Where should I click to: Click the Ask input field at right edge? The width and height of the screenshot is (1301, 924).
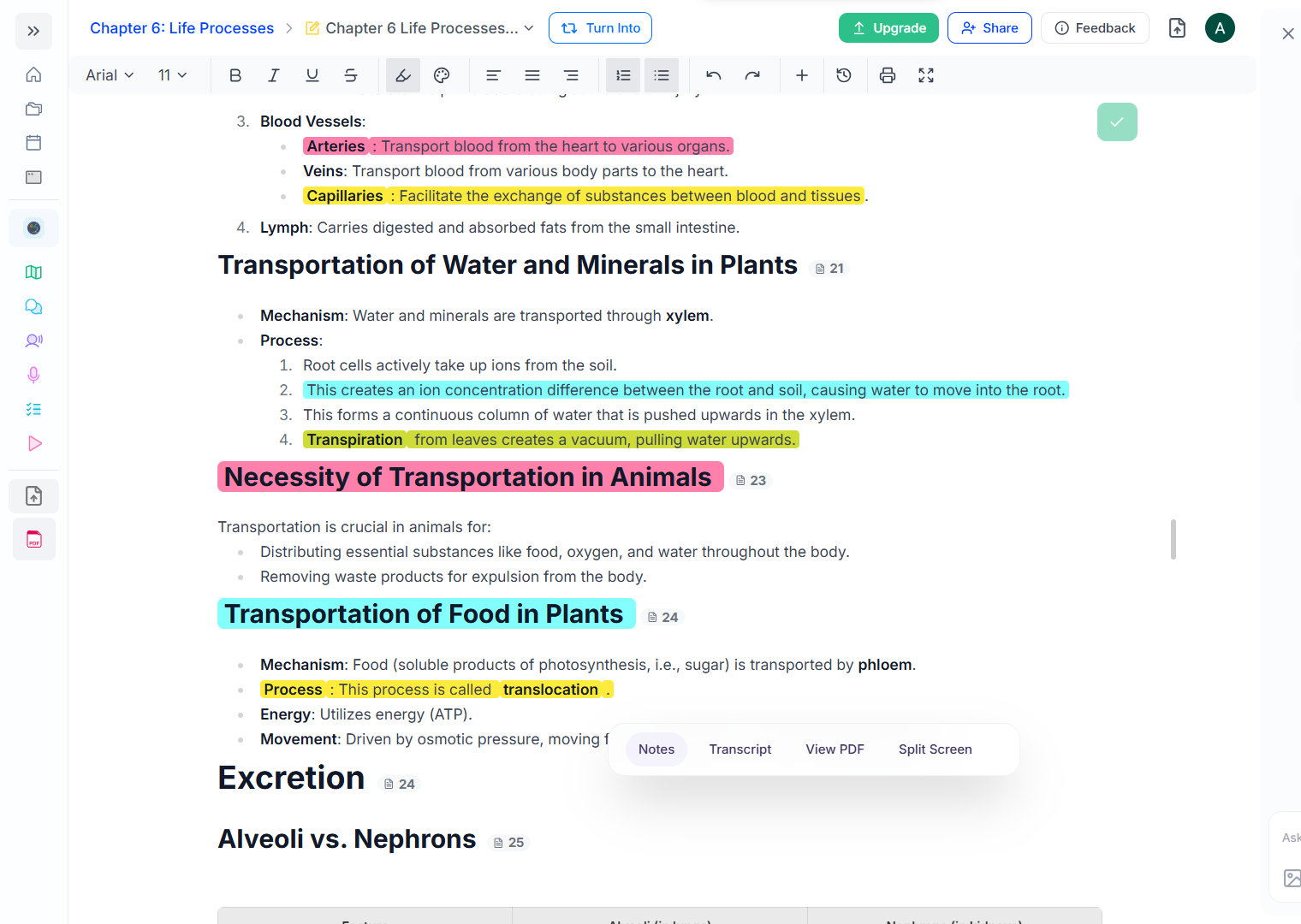pos(1291,838)
